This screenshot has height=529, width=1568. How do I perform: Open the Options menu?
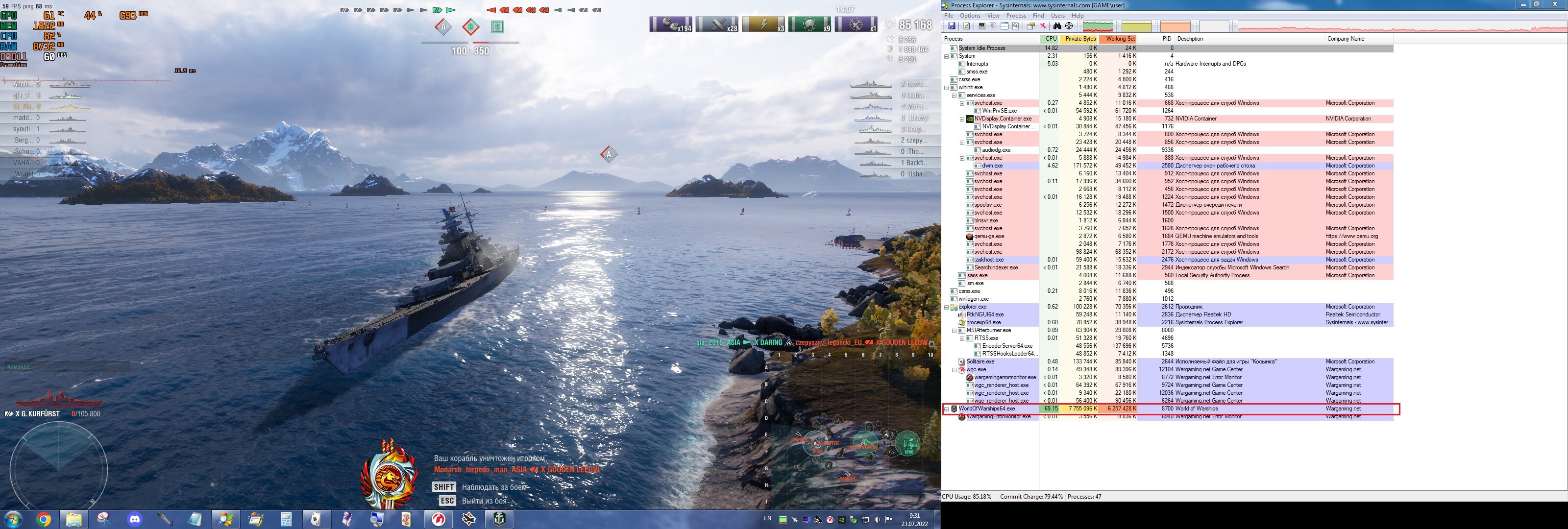(970, 16)
